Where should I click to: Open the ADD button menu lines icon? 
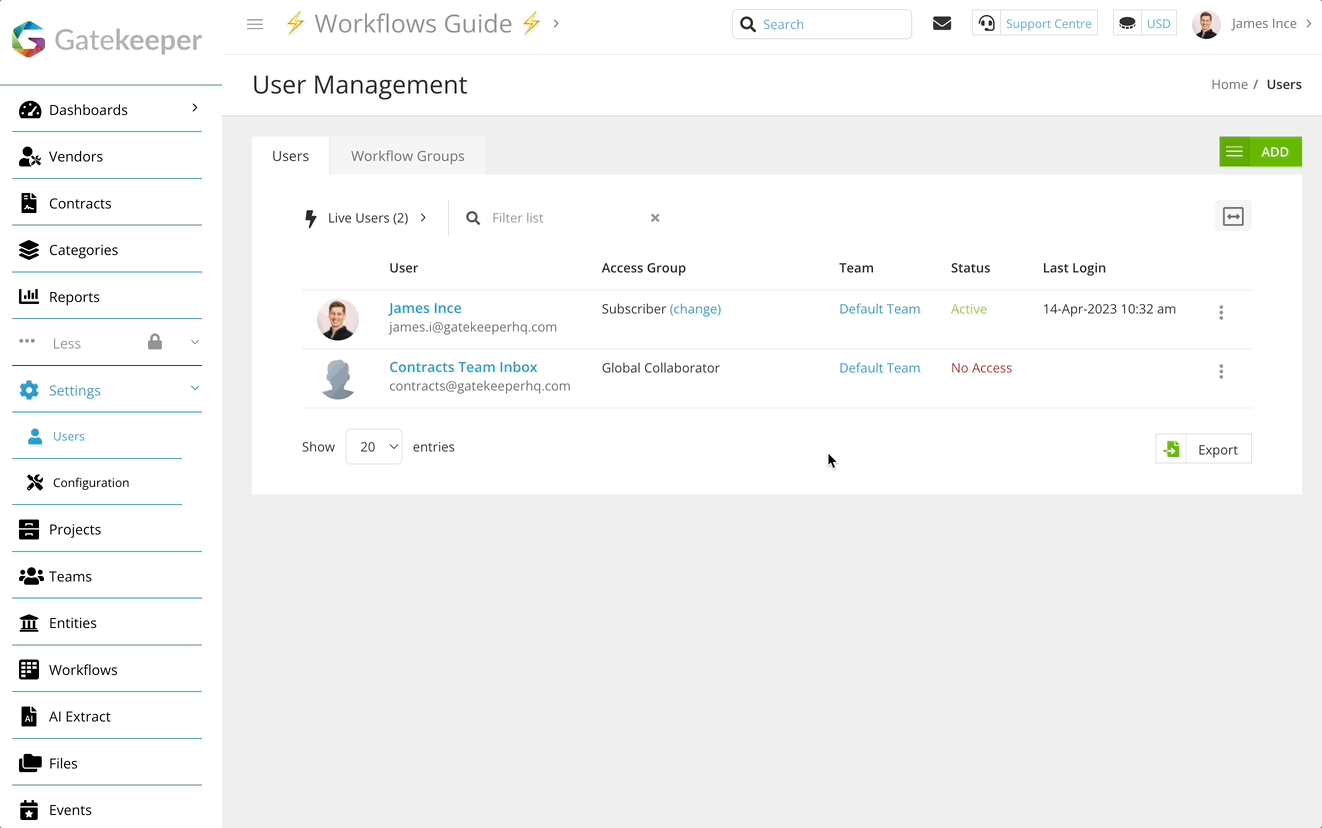[1235, 152]
